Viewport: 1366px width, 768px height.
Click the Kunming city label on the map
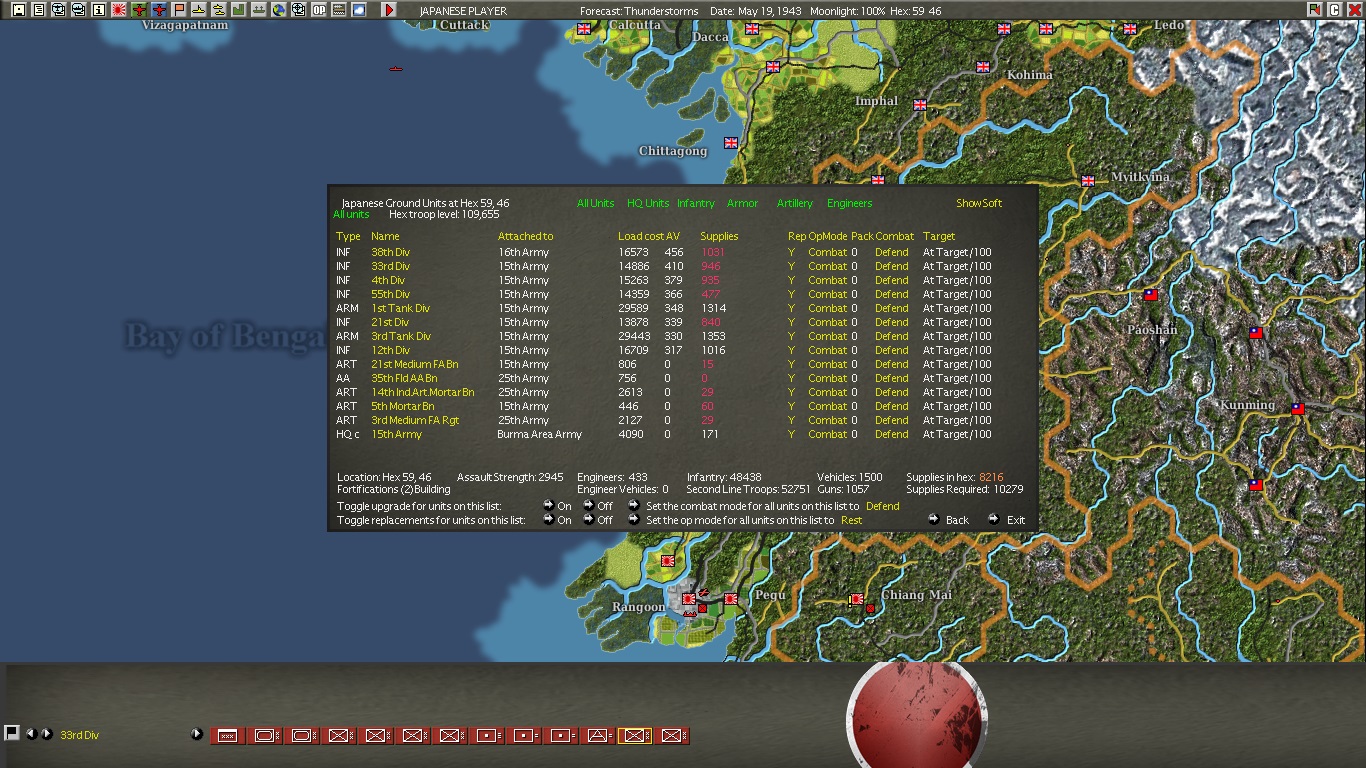pos(1247,405)
